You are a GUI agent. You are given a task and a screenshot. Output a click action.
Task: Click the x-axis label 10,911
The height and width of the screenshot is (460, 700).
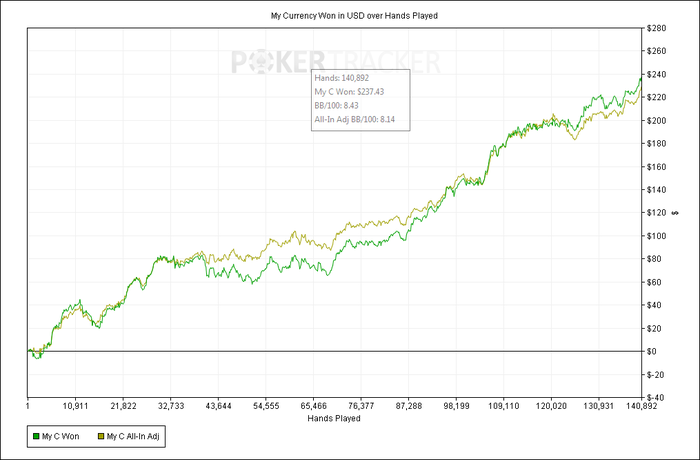(75, 406)
